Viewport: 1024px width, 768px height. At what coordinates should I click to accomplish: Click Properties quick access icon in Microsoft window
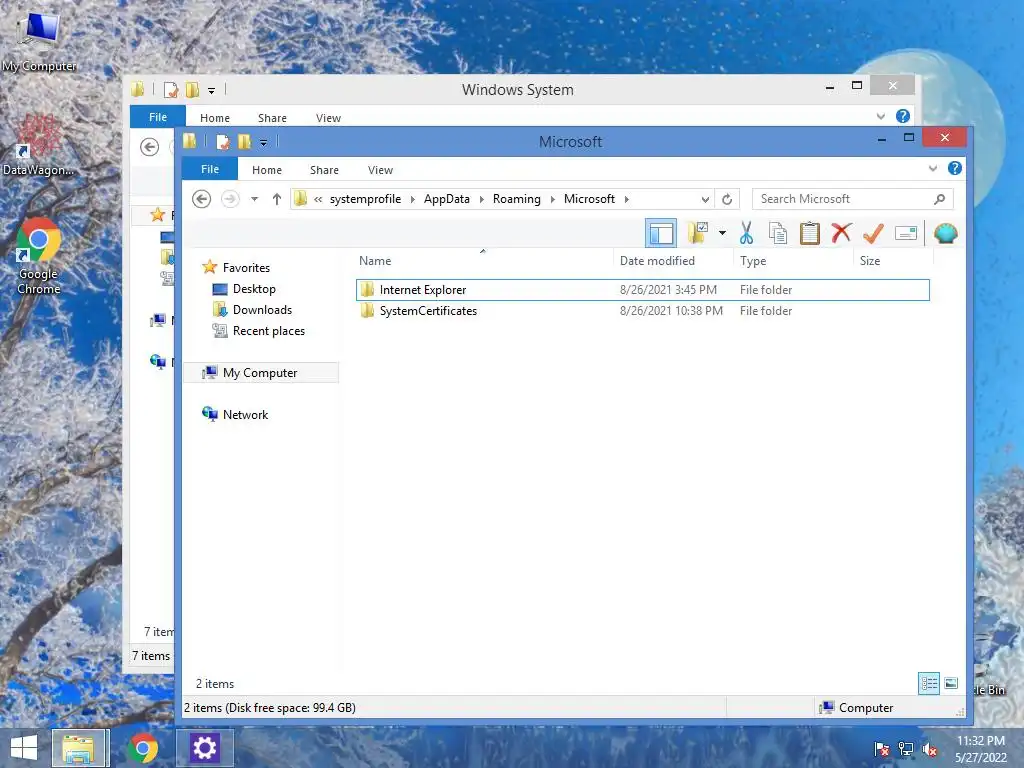coord(223,142)
